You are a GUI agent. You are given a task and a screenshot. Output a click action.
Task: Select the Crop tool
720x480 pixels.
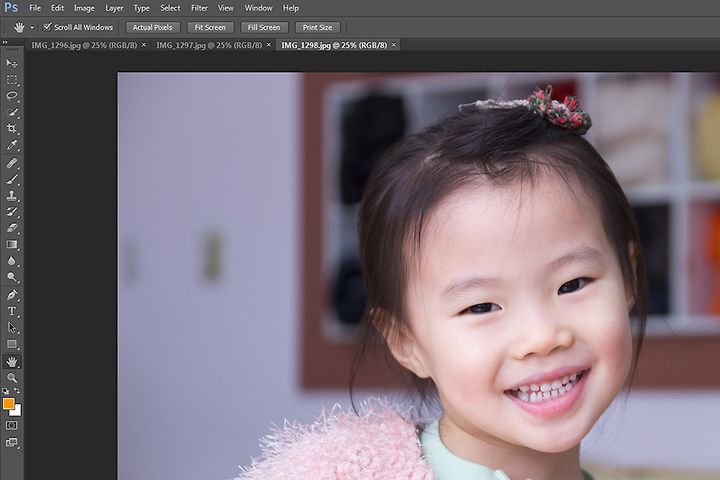coord(12,129)
